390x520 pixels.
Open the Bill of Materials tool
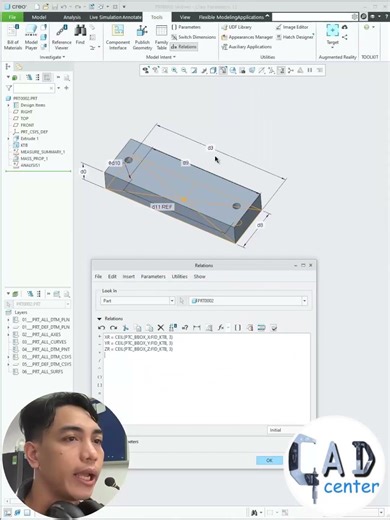pyautogui.click(x=13, y=37)
